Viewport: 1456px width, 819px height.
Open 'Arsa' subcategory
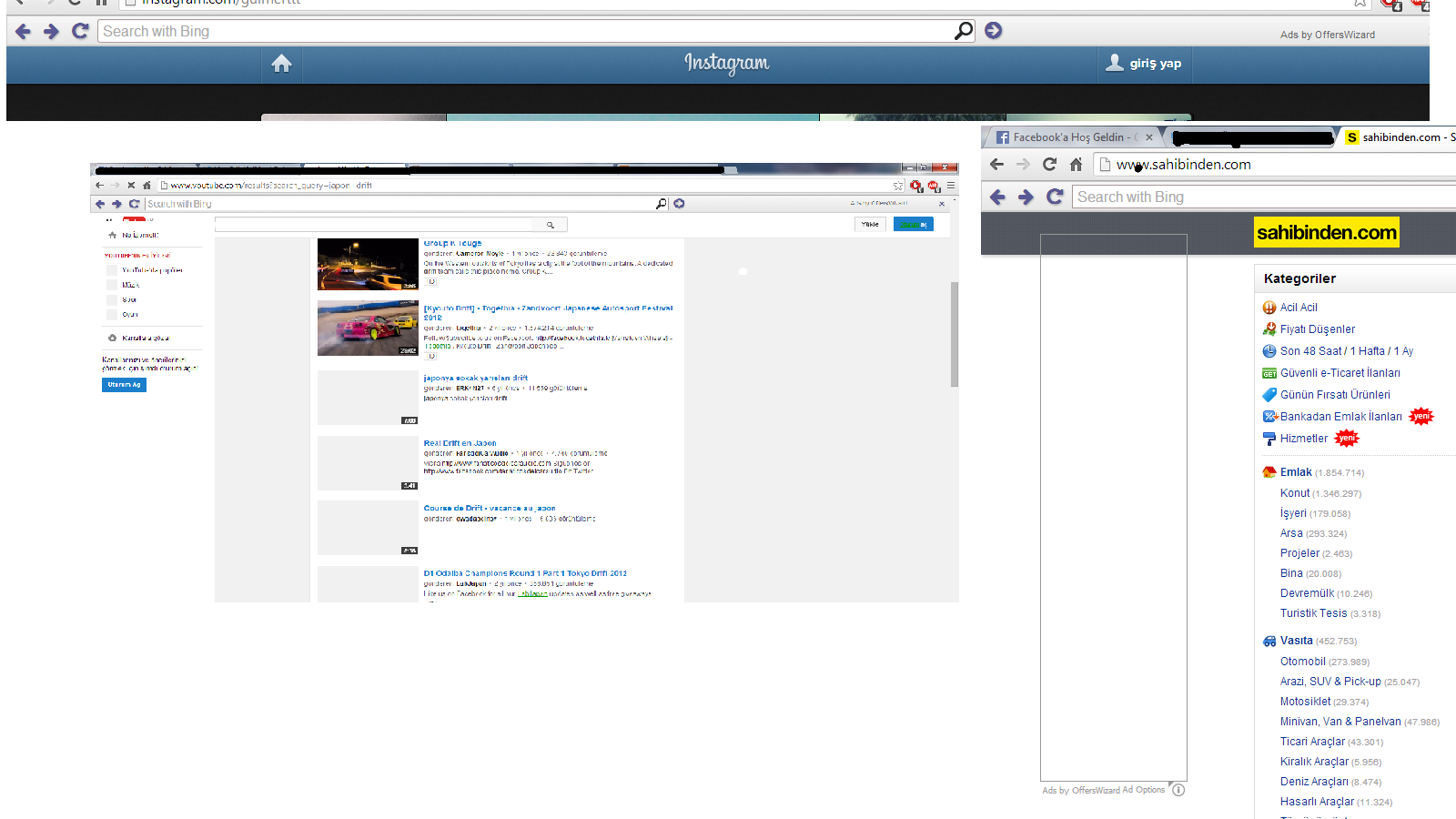coord(1291,533)
